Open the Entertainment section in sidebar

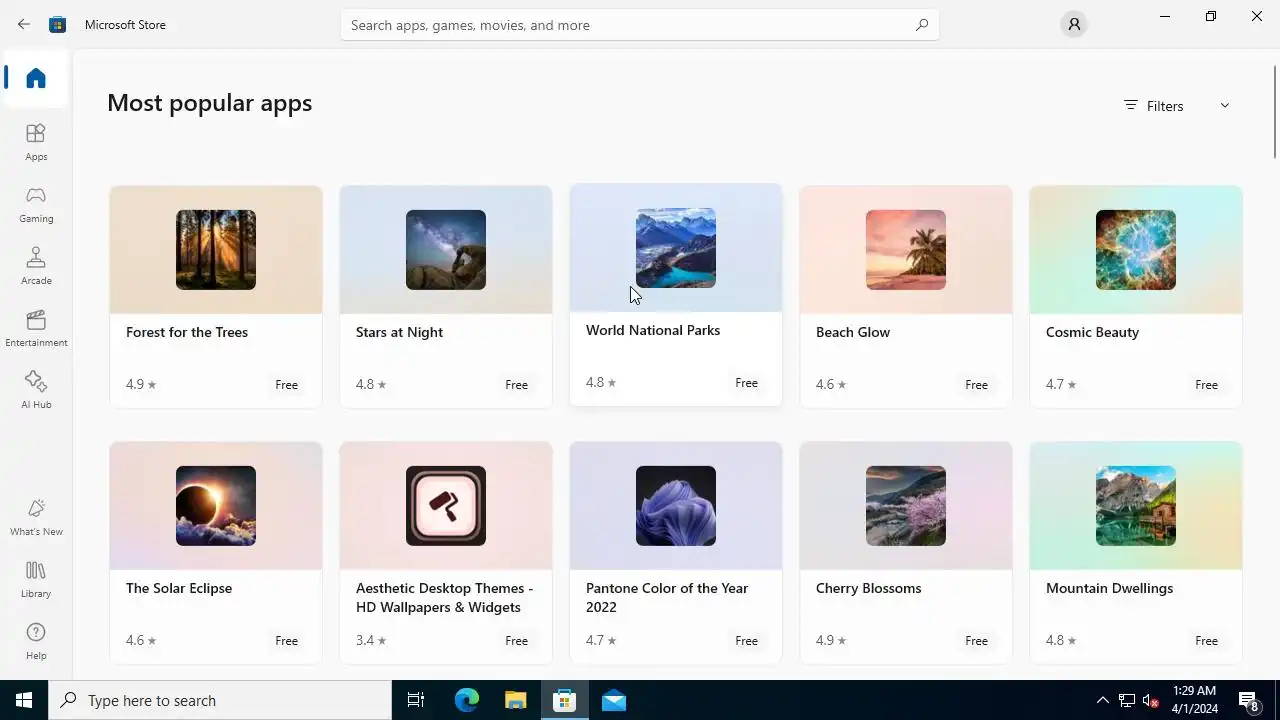36,328
